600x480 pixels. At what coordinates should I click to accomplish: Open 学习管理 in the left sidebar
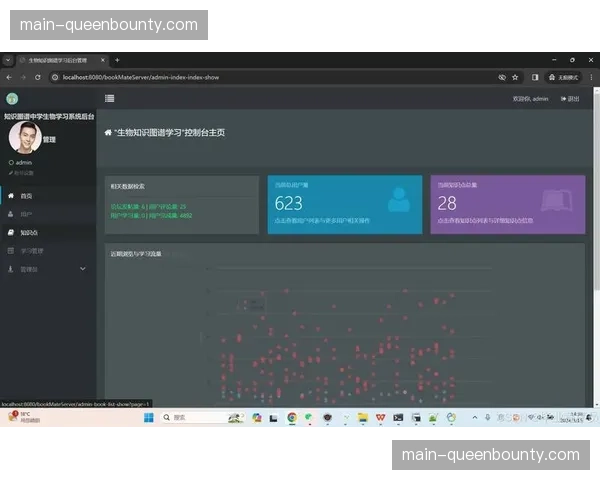[x=32, y=251]
